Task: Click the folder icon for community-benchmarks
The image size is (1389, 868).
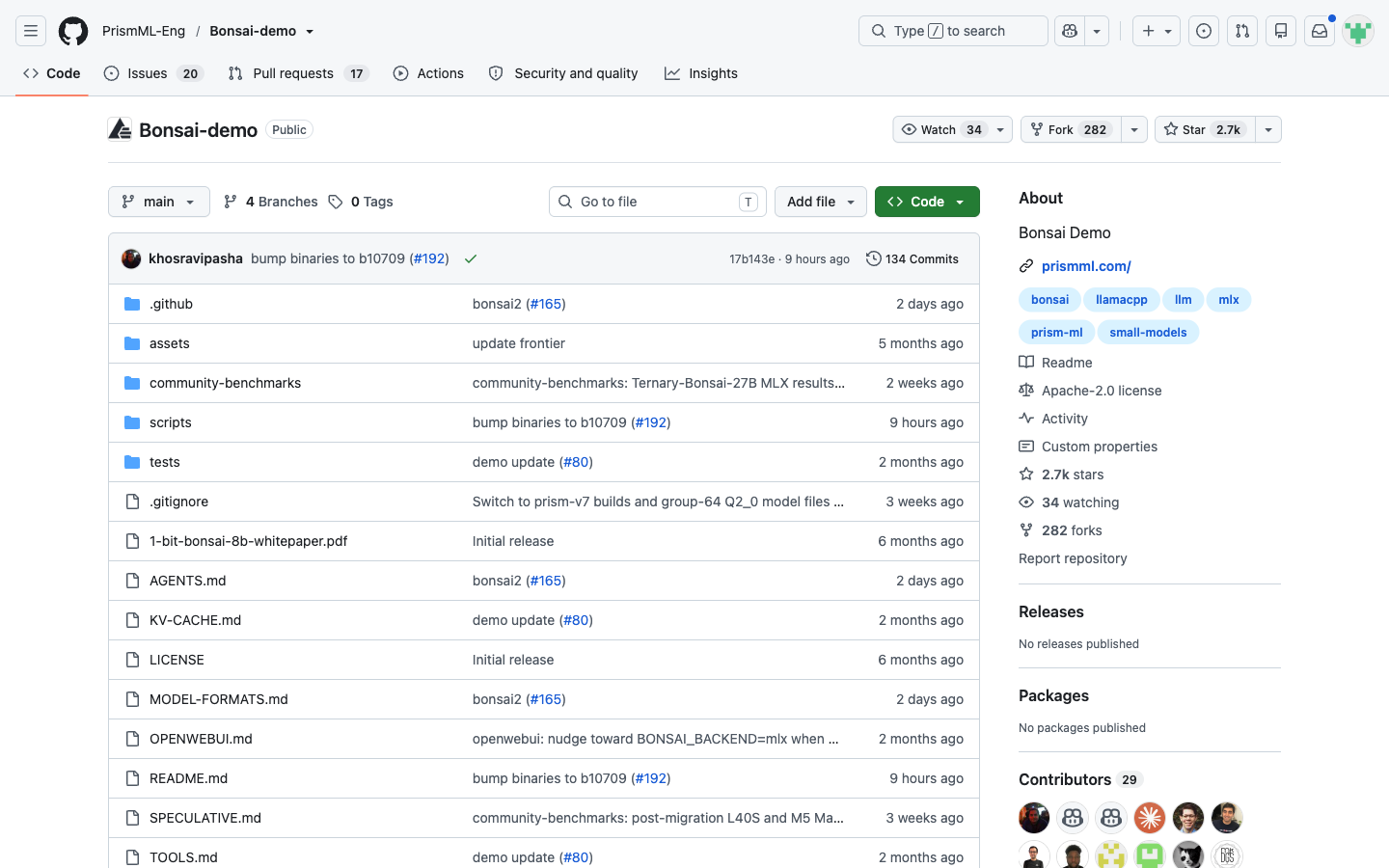Action: (132, 383)
